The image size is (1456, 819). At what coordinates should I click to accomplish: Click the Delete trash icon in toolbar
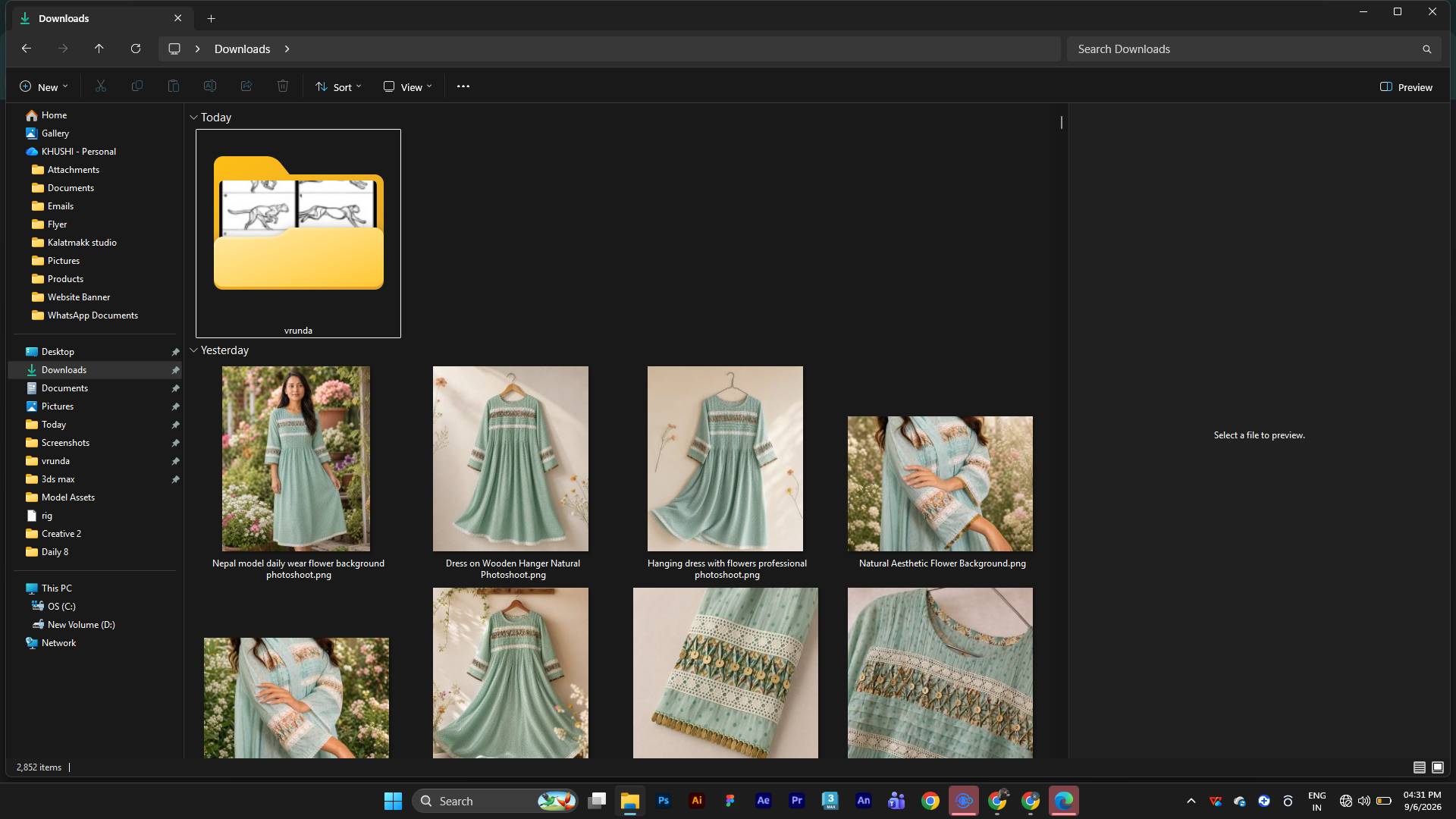(283, 86)
